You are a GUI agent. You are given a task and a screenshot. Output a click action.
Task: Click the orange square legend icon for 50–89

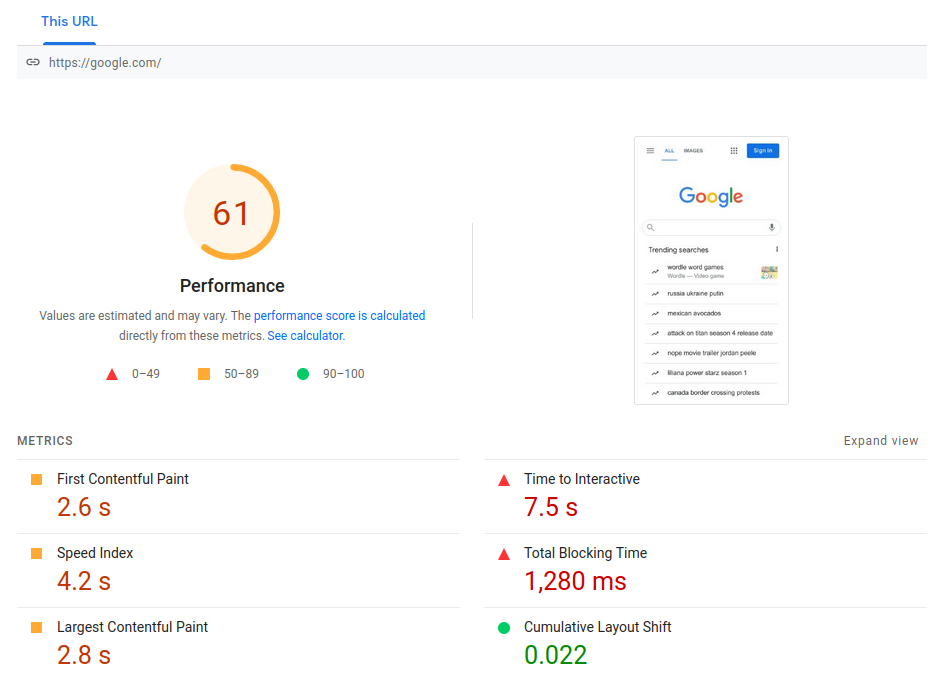pyautogui.click(x=204, y=374)
